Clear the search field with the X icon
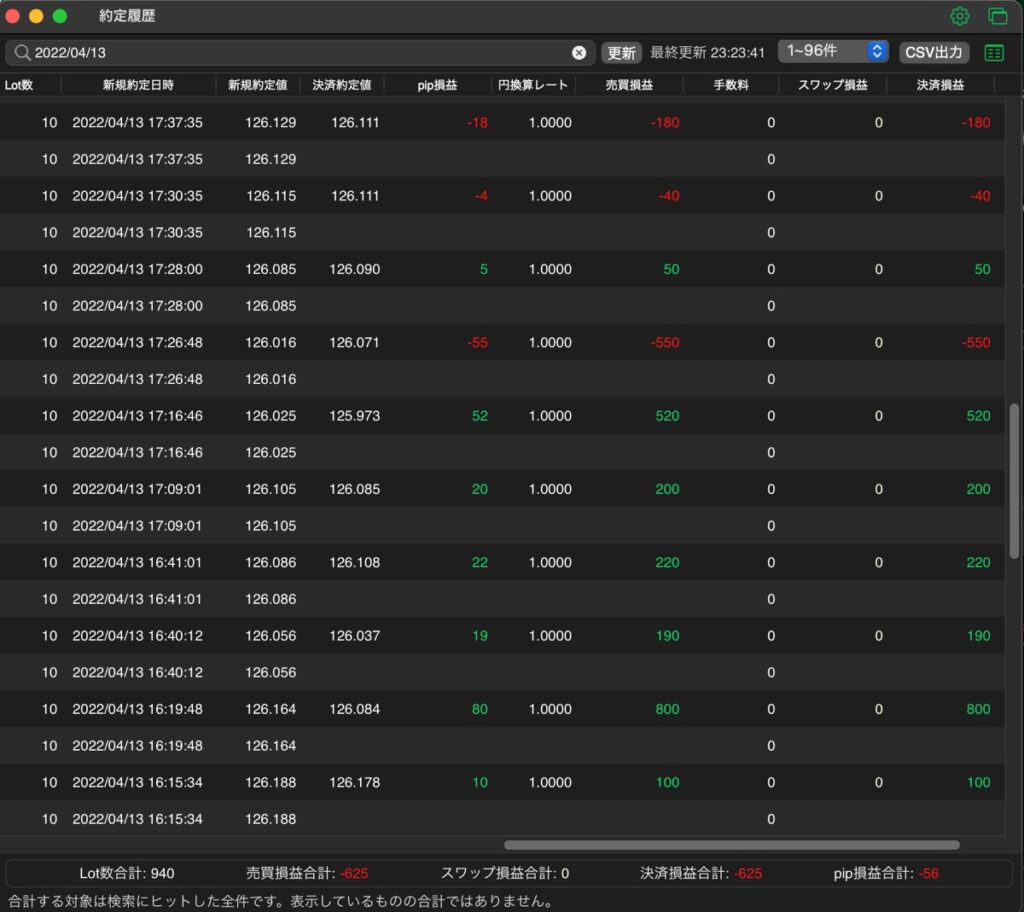The height and width of the screenshot is (912, 1024). pos(579,53)
